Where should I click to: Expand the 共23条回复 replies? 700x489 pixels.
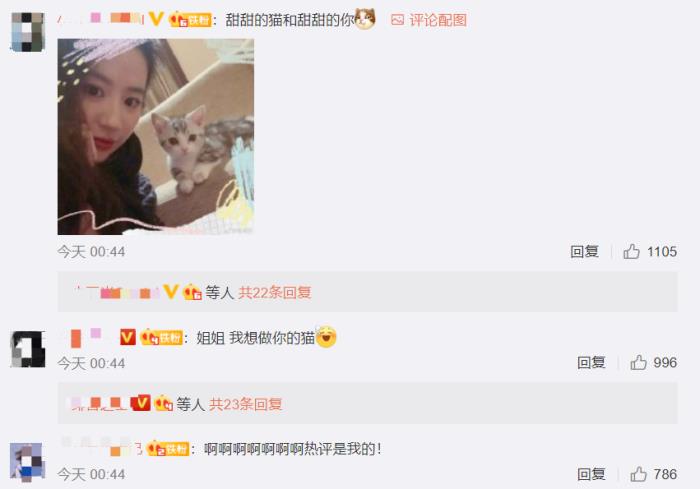pyautogui.click(x=246, y=404)
